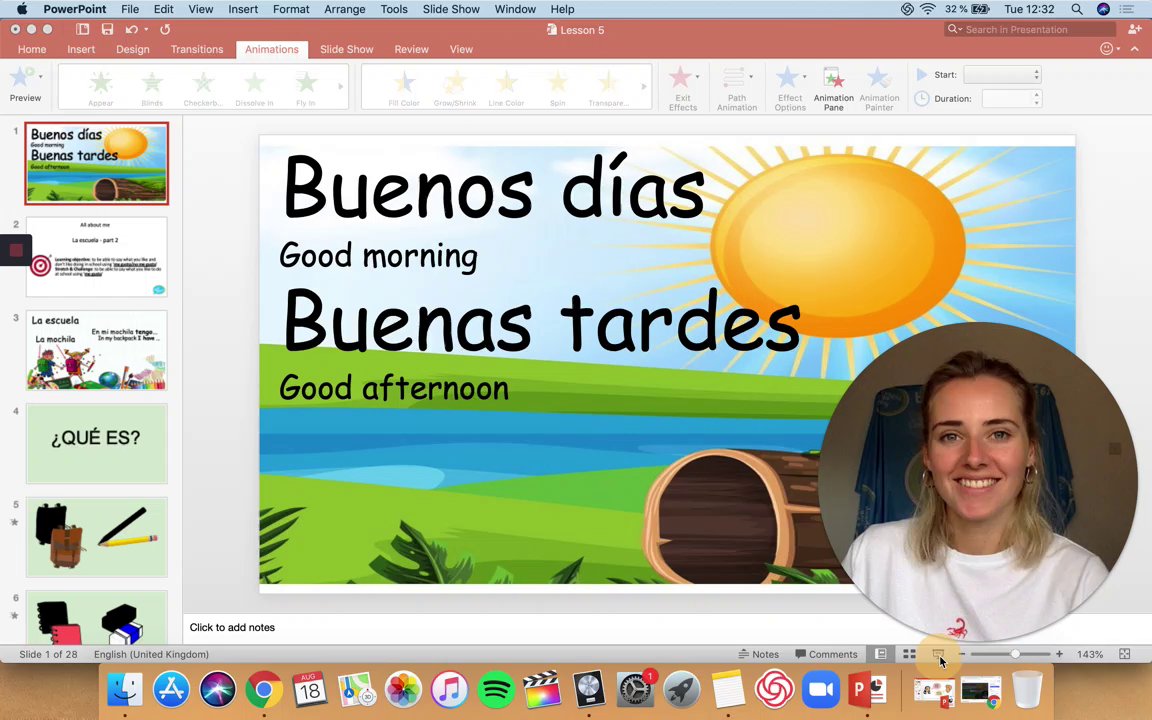Image resolution: width=1152 pixels, height=720 pixels.
Task: Switch to Slide Sorter grid view
Action: point(909,654)
